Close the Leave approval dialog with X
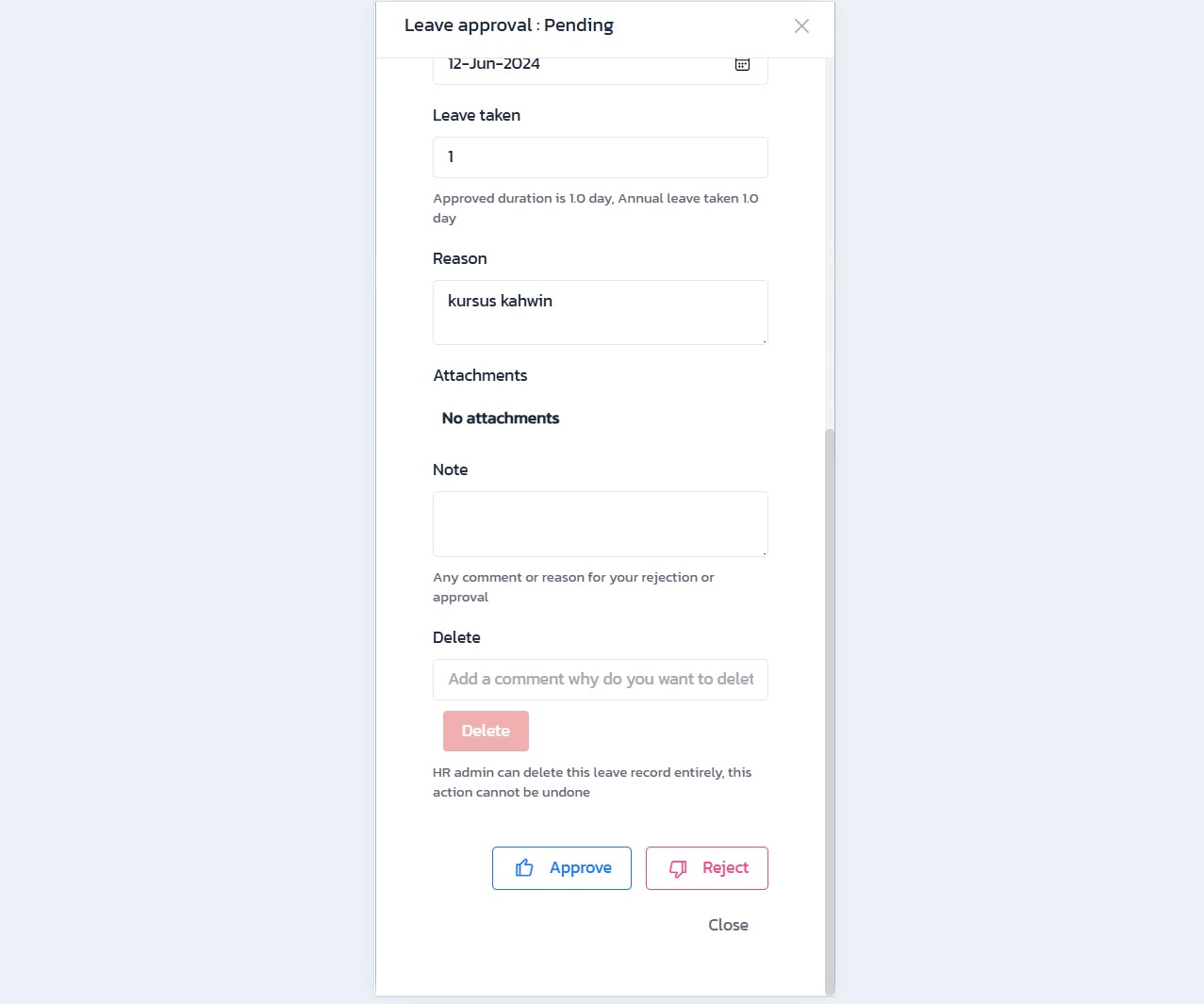Viewport: 1204px width, 1004px height. tap(801, 26)
